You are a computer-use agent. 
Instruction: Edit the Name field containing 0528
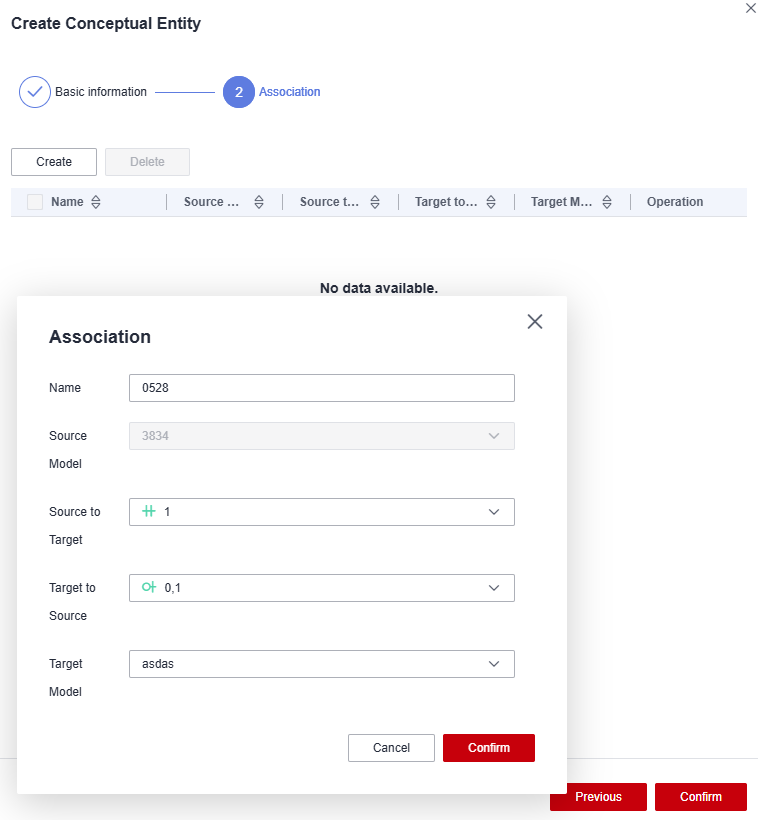click(322, 388)
